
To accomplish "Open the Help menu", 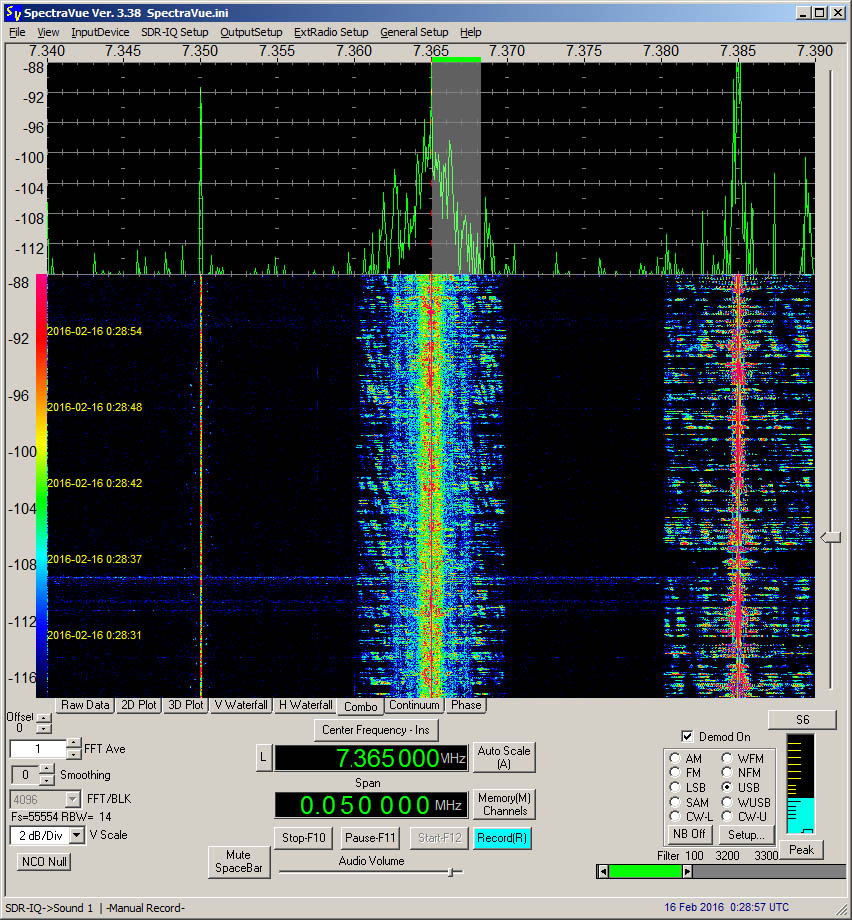I will 471,32.
